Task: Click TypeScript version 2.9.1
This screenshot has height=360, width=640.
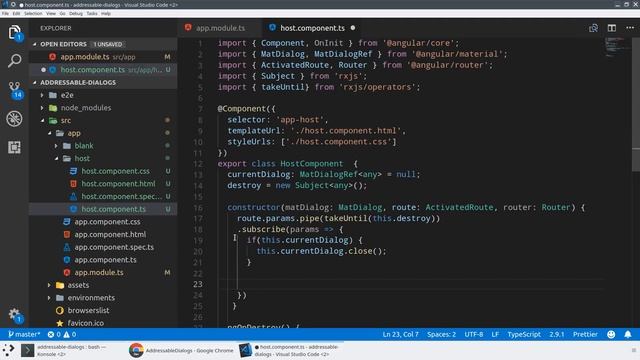Action: pos(557,334)
